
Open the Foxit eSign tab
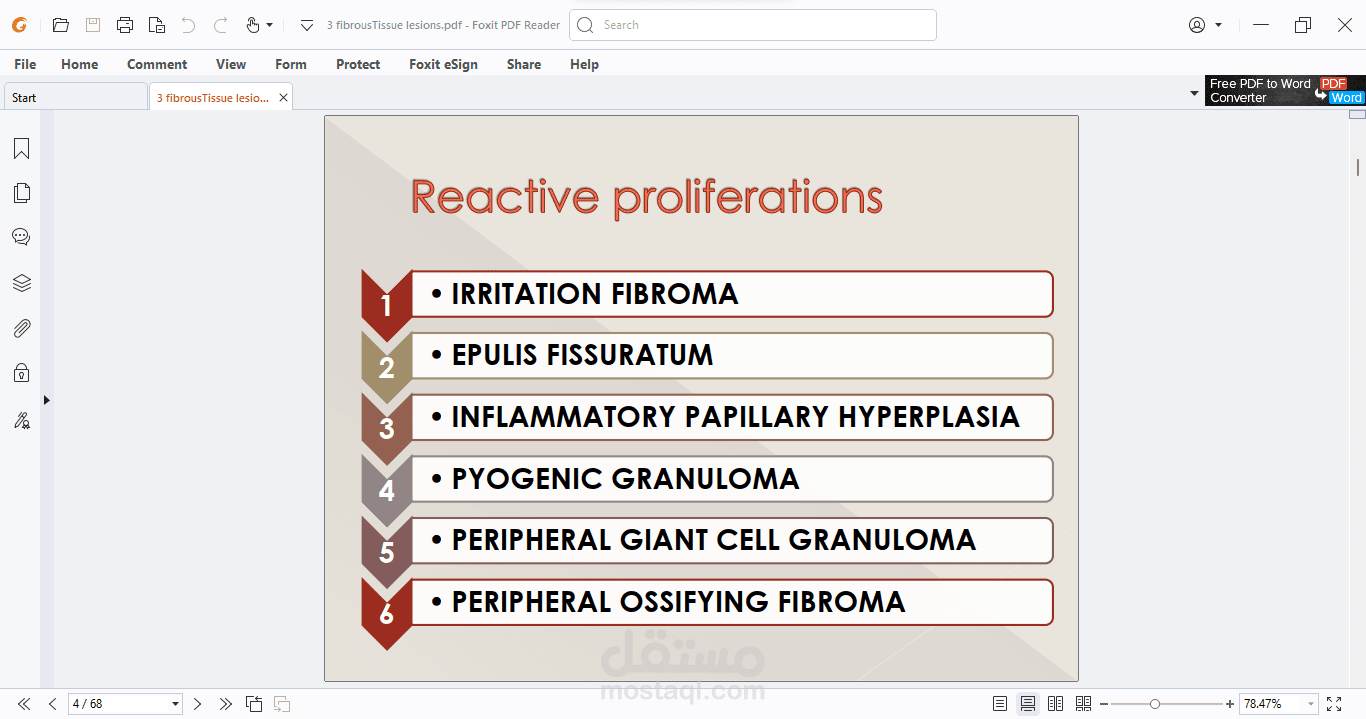pos(443,64)
